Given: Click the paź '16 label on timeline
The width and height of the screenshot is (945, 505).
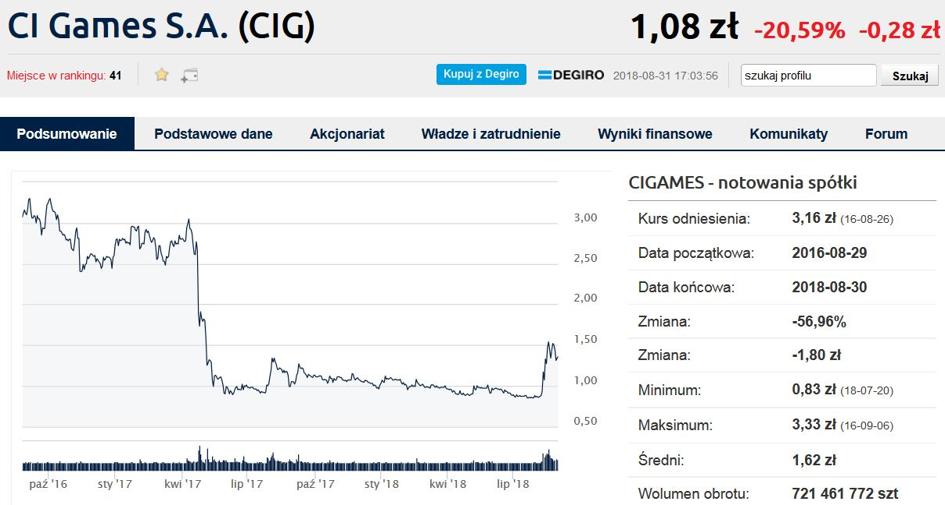Looking at the screenshot, I should click(x=48, y=484).
